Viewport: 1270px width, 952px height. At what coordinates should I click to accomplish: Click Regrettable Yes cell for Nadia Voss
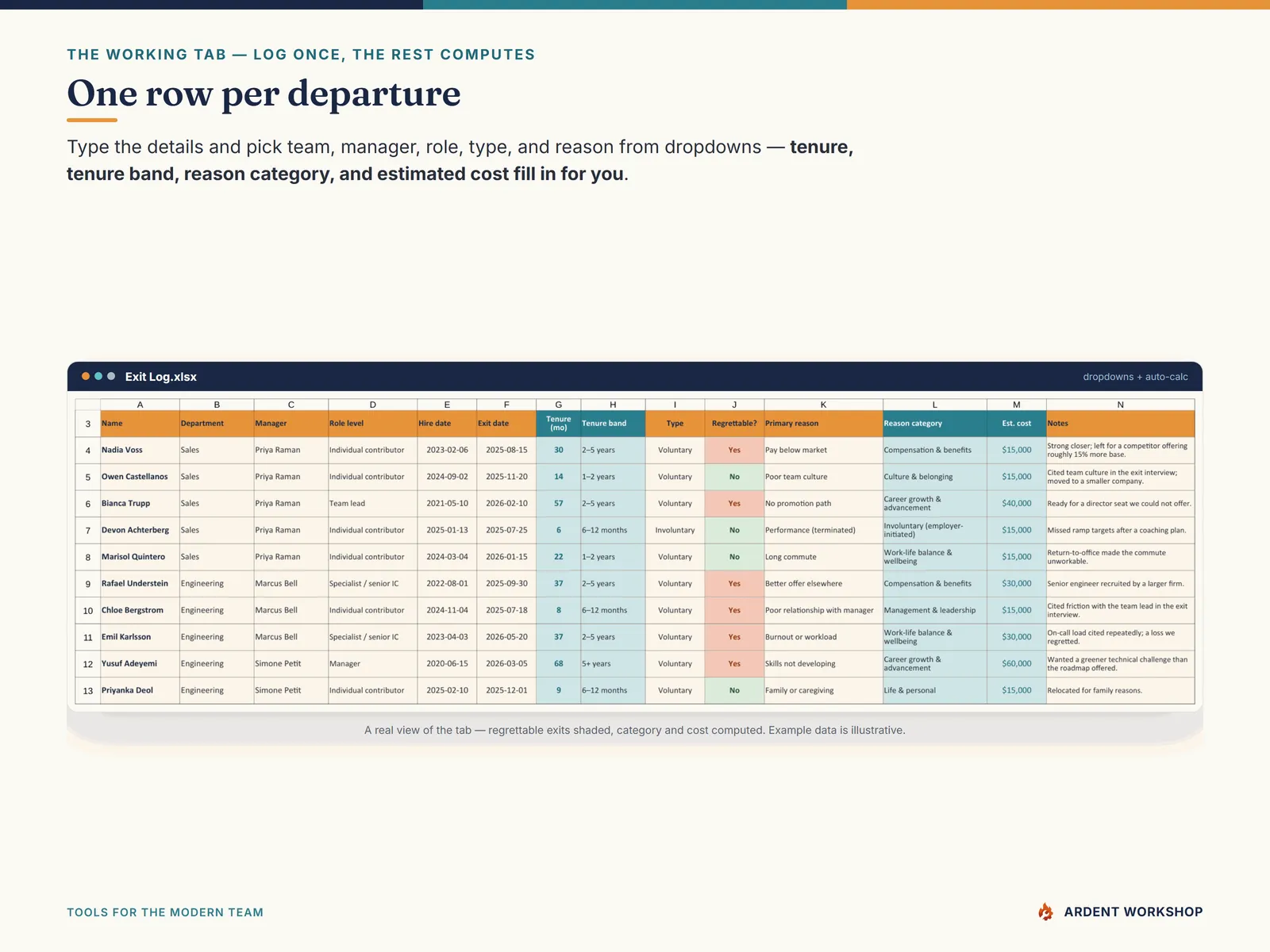pos(734,450)
